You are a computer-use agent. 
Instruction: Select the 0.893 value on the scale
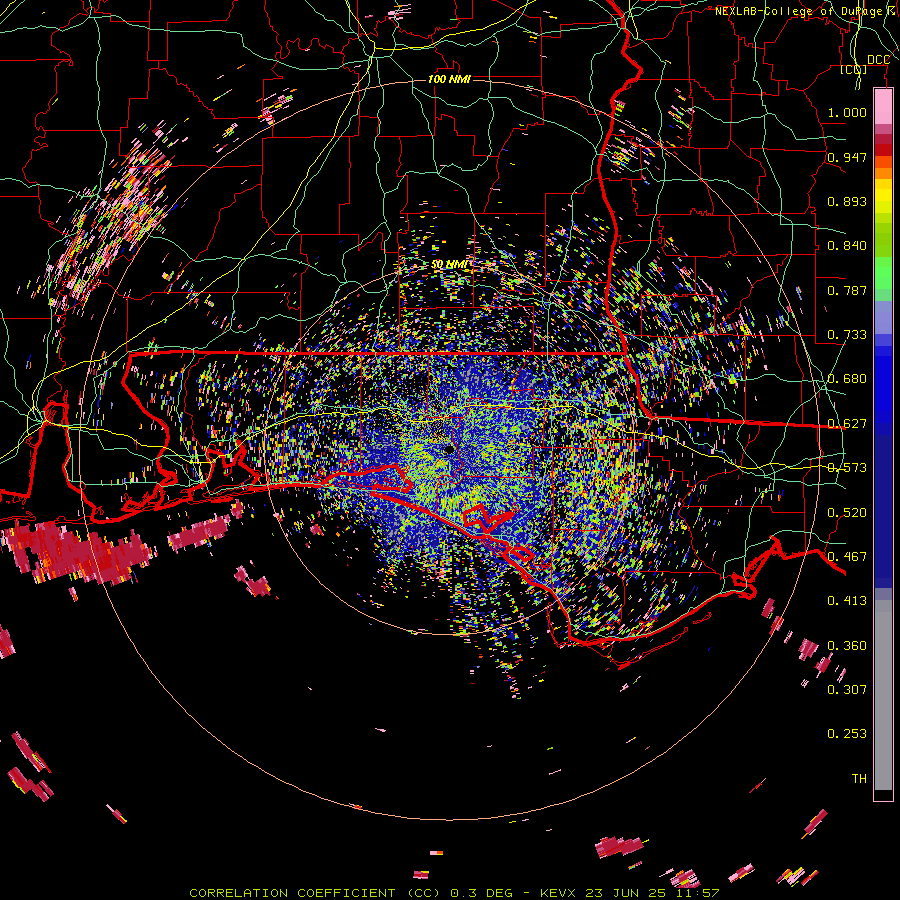pos(847,201)
